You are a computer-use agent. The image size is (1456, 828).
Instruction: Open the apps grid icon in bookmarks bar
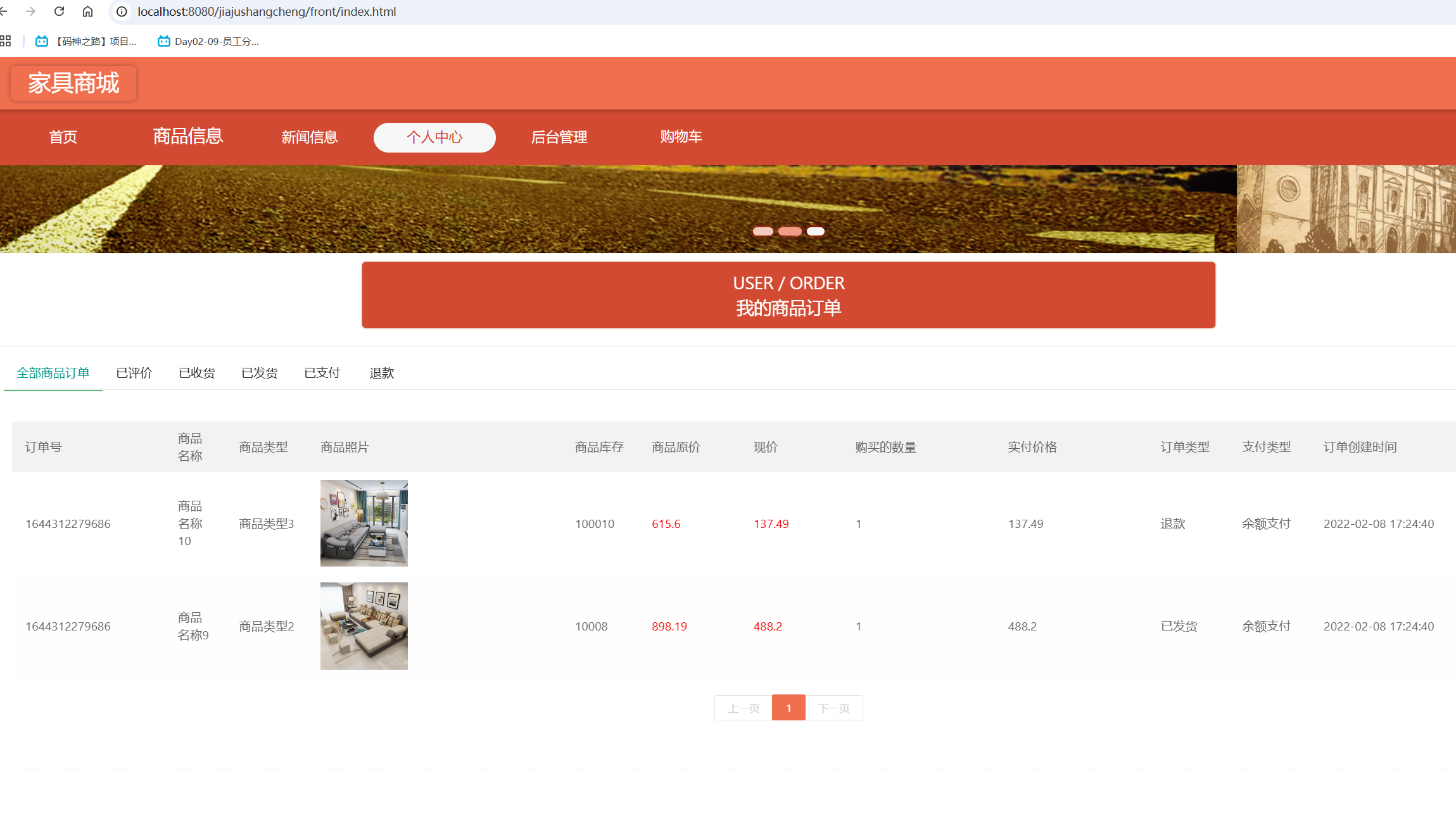(5, 41)
